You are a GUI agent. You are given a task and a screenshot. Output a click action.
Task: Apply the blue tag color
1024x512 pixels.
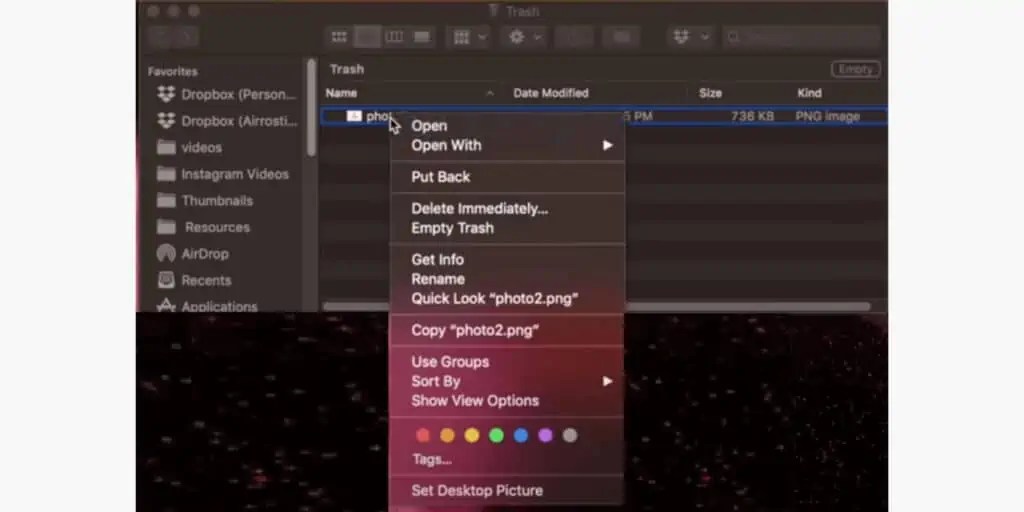pos(520,436)
